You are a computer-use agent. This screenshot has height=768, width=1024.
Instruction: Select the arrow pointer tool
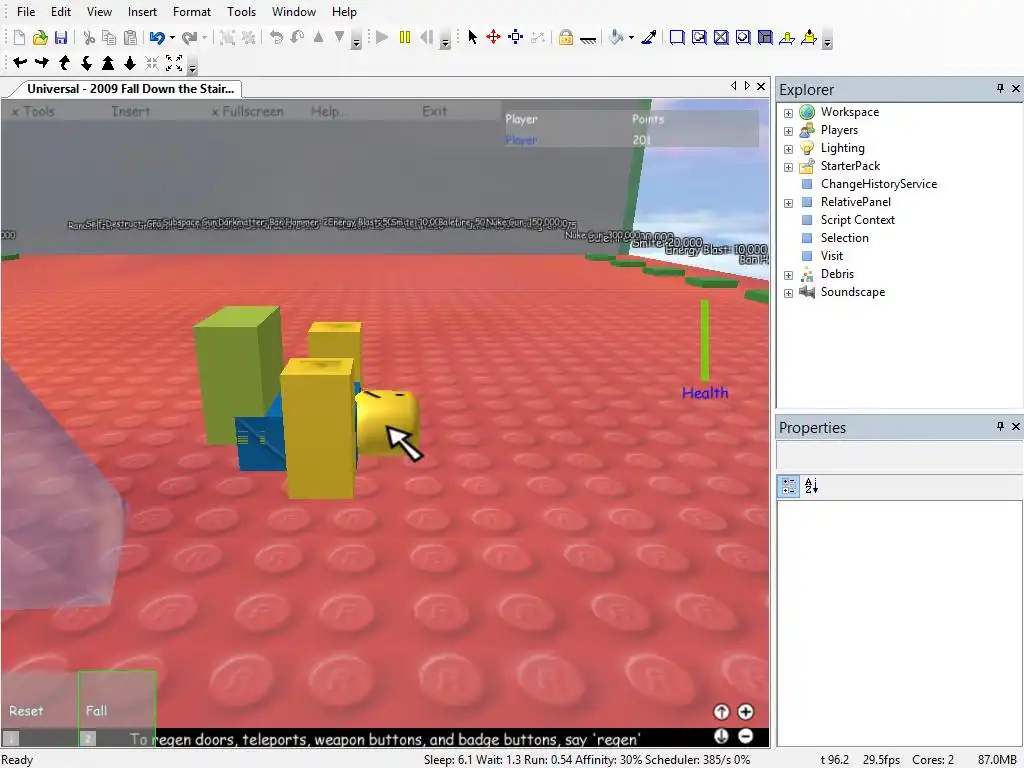pyautogui.click(x=473, y=37)
